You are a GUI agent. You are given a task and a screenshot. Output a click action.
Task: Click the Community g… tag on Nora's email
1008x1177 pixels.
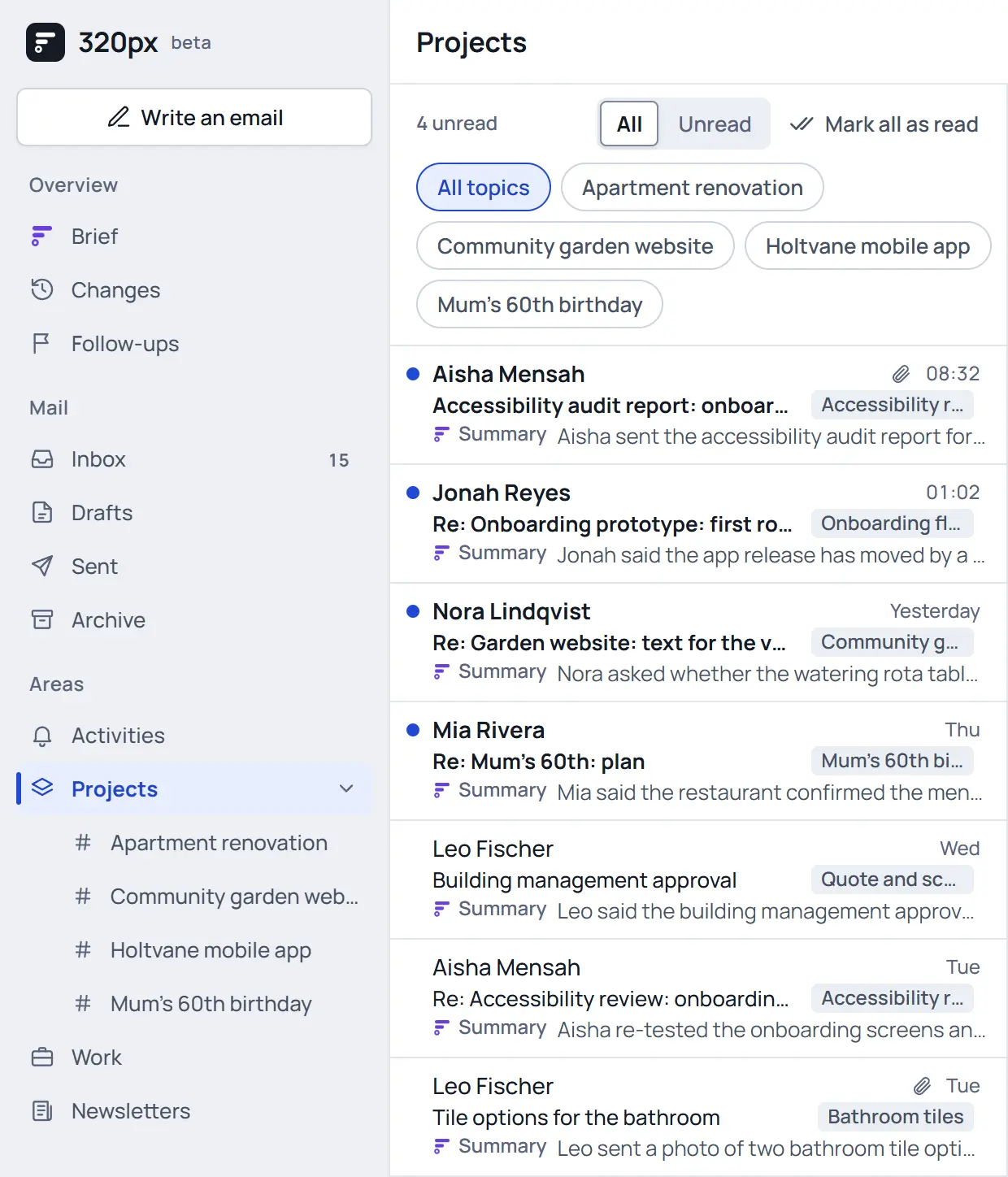click(x=892, y=642)
